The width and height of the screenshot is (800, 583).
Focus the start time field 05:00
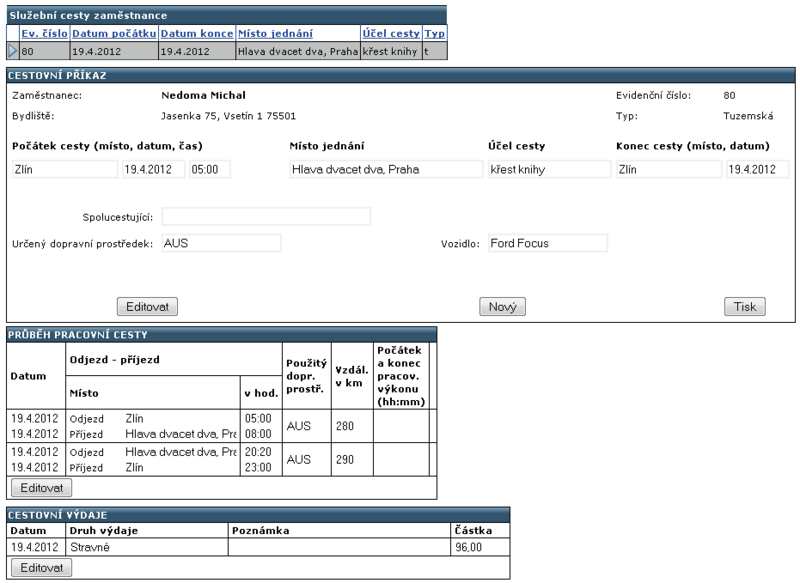coord(210,169)
